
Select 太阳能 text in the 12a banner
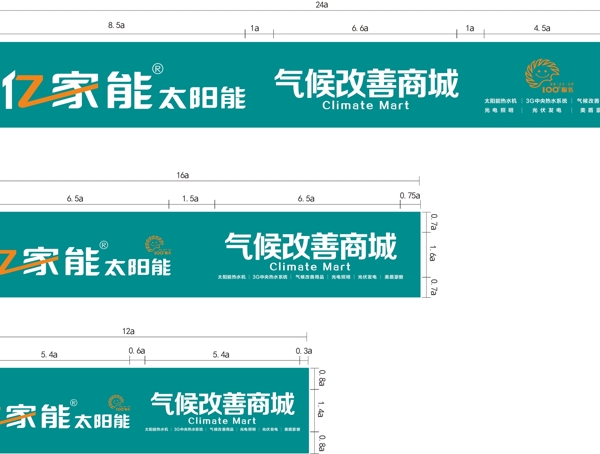[x=102, y=421]
